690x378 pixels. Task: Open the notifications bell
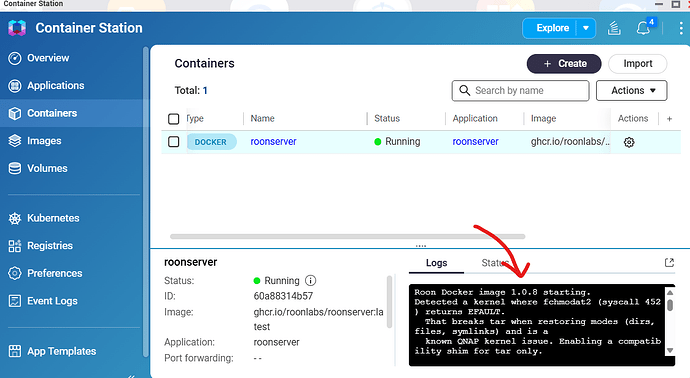coord(643,28)
